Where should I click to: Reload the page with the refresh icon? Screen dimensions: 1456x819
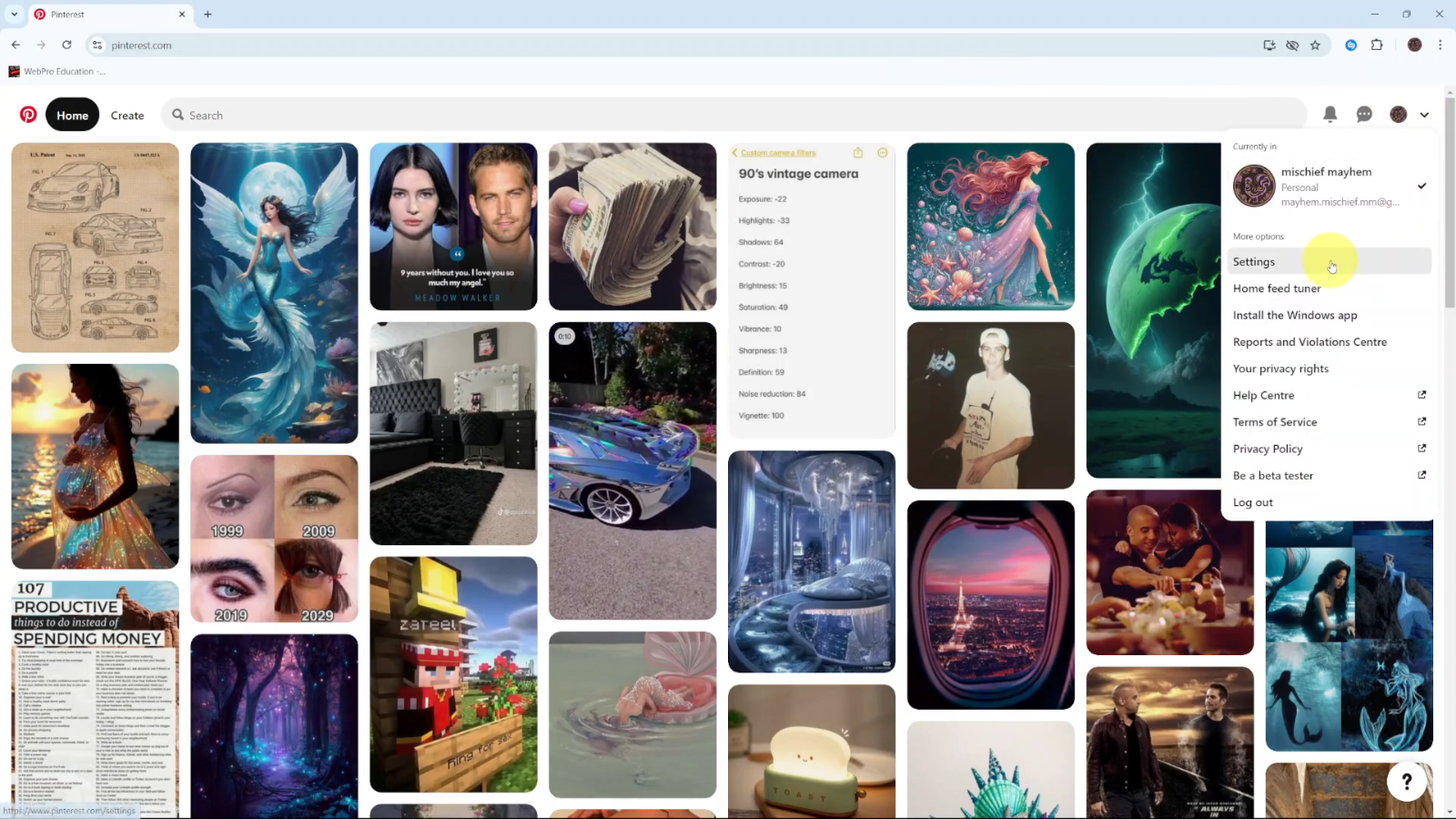(66, 45)
